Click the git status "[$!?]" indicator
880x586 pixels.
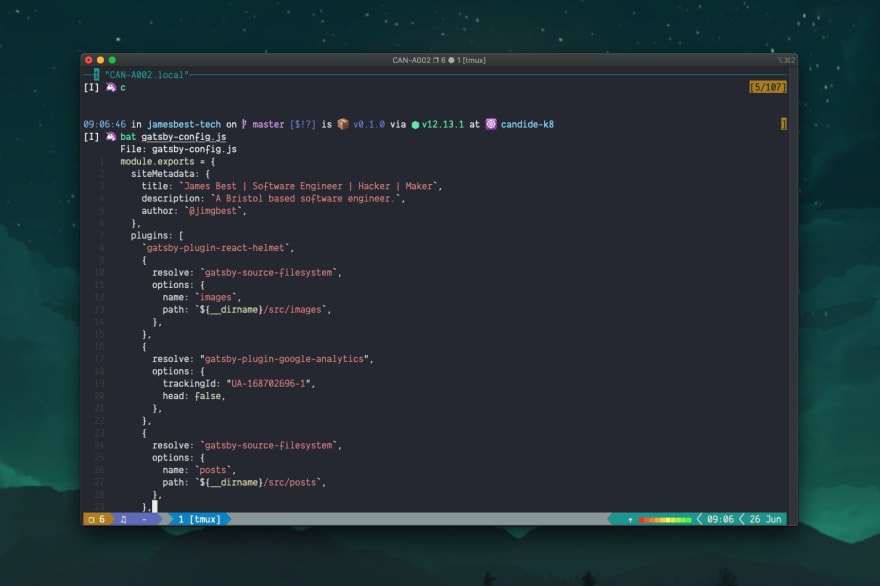point(302,124)
